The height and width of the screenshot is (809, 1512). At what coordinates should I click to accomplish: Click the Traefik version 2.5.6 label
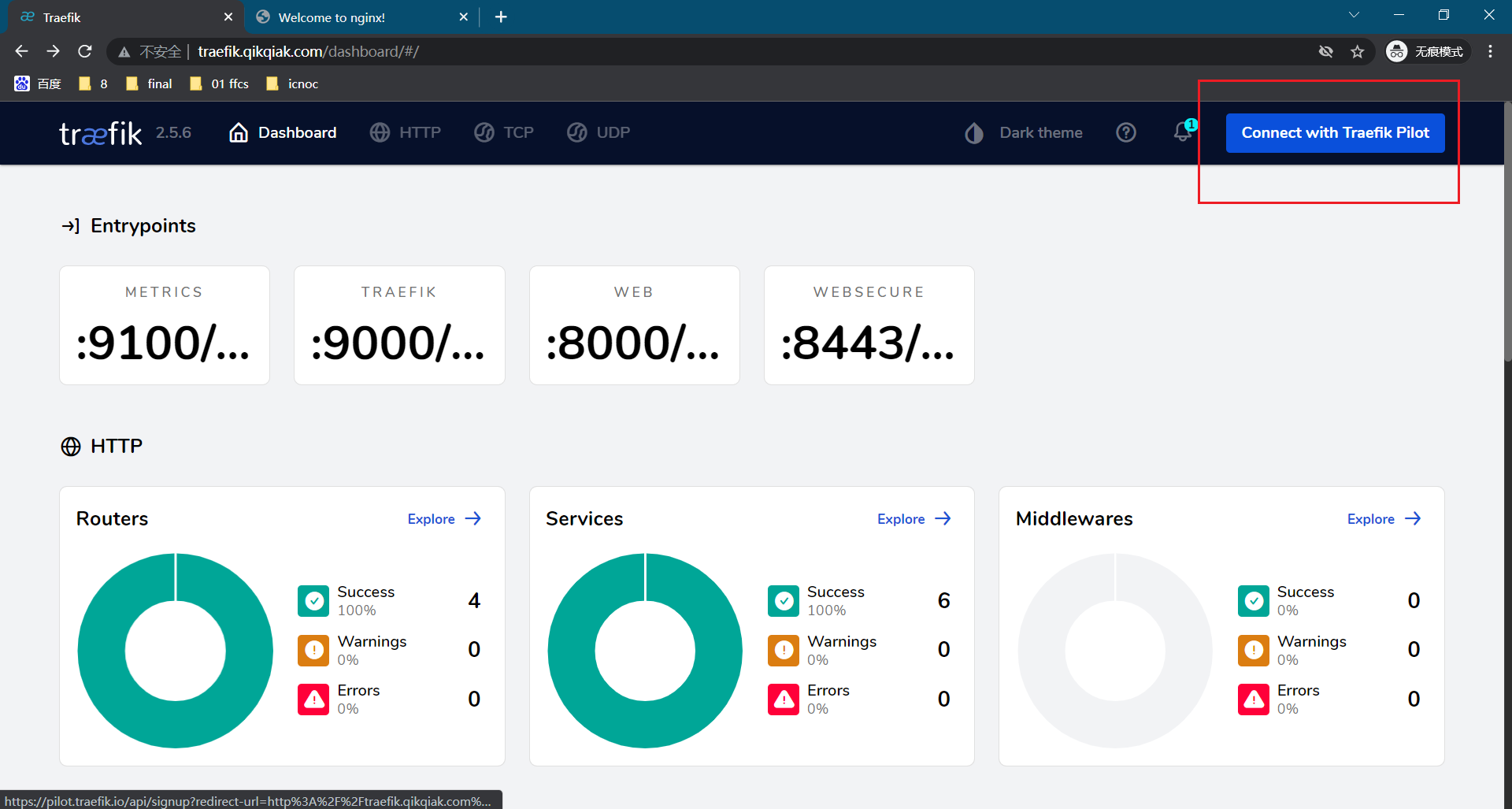173,132
